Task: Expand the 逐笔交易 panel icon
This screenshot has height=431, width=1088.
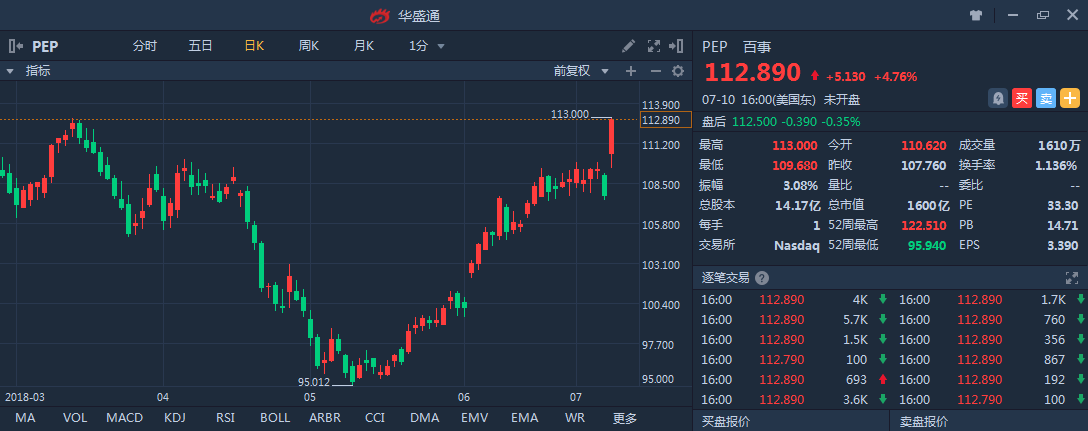Action: coord(1071,278)
